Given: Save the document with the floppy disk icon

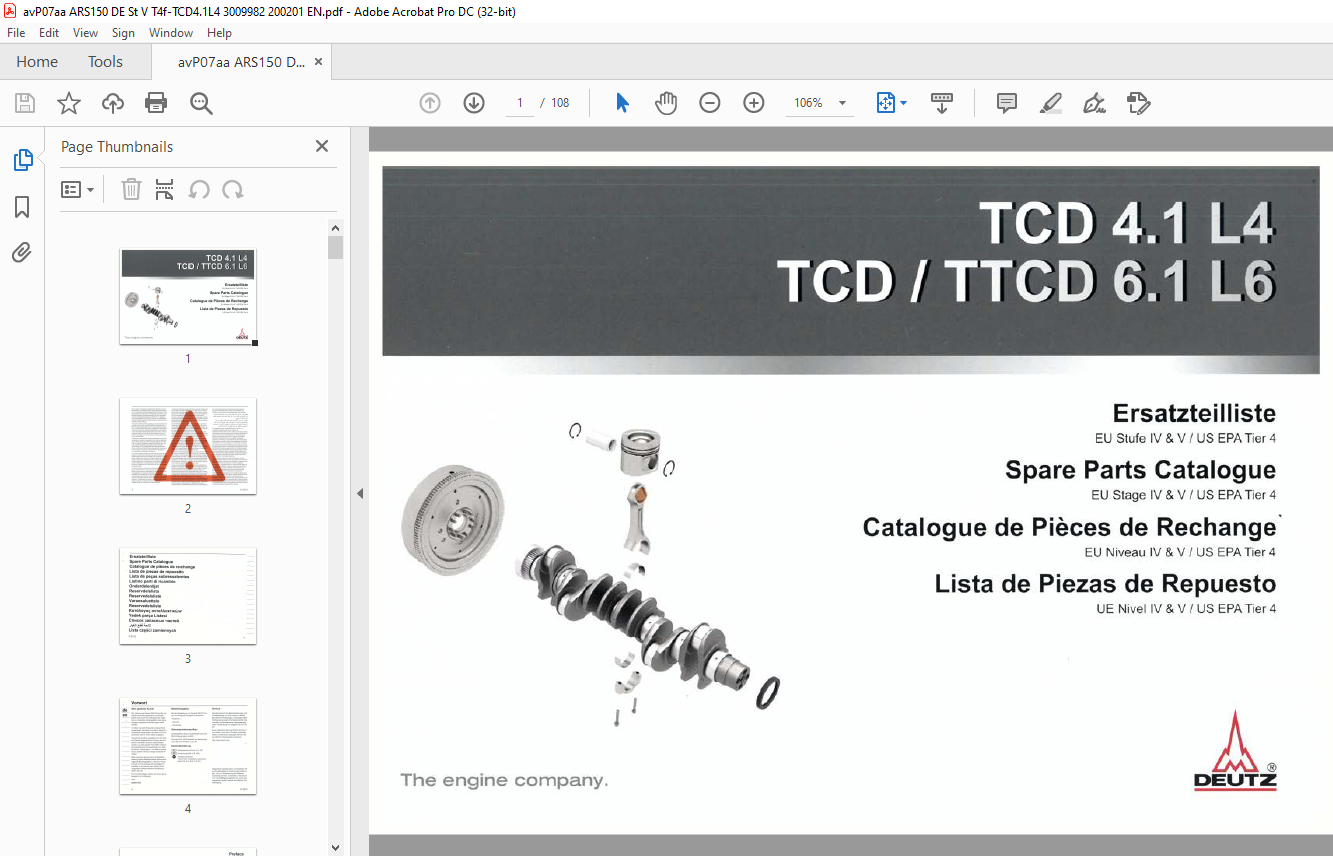Looking at the screenshot, I should (25, 103).
